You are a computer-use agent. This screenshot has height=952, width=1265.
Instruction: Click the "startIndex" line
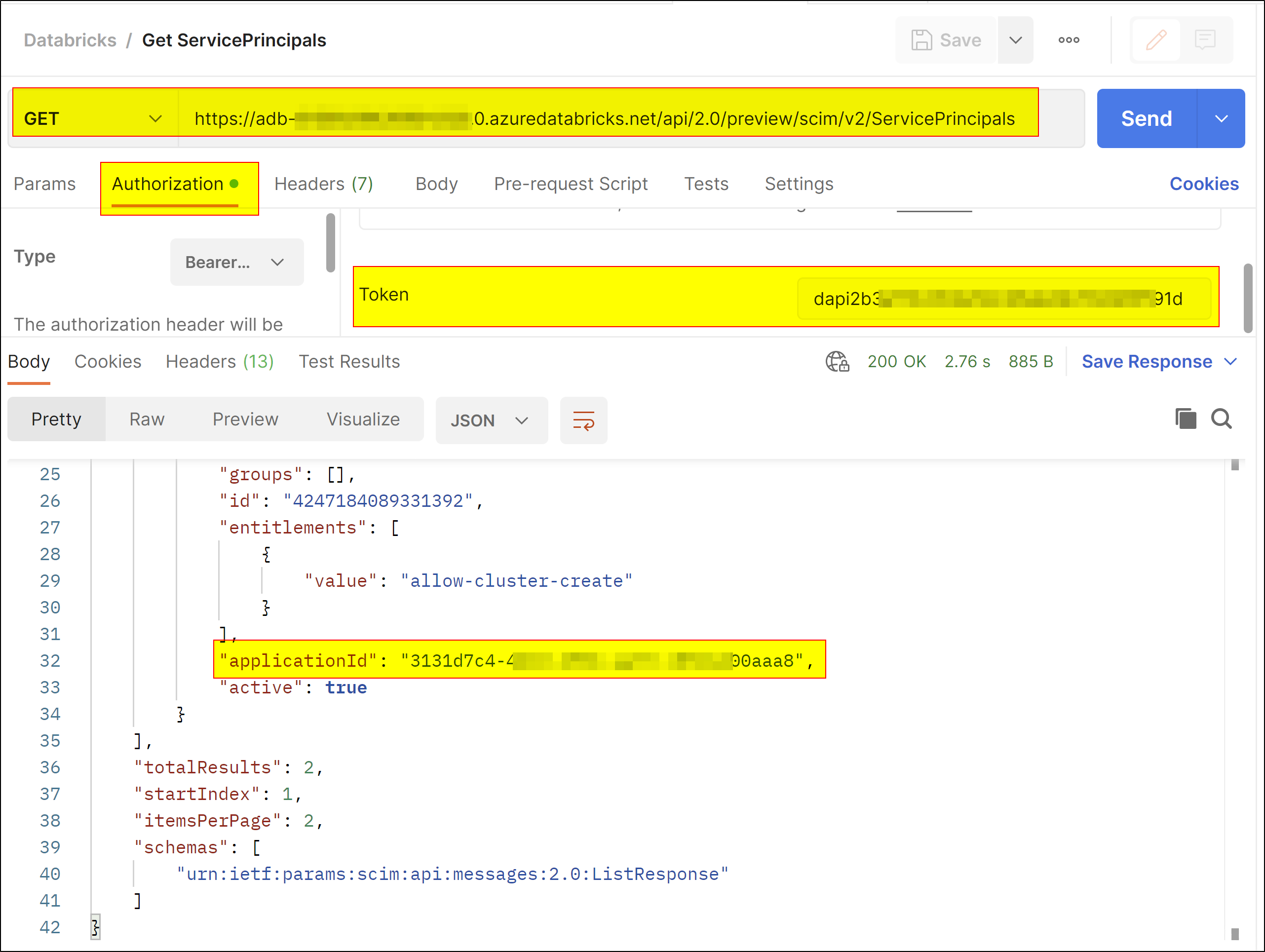(218, 794)
